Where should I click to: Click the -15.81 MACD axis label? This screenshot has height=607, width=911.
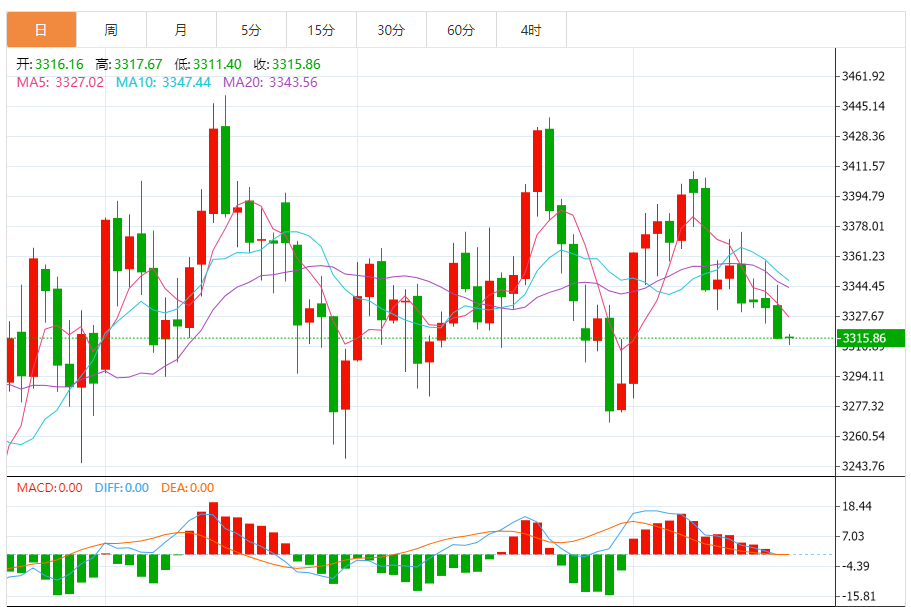click(x=858, y=596)
